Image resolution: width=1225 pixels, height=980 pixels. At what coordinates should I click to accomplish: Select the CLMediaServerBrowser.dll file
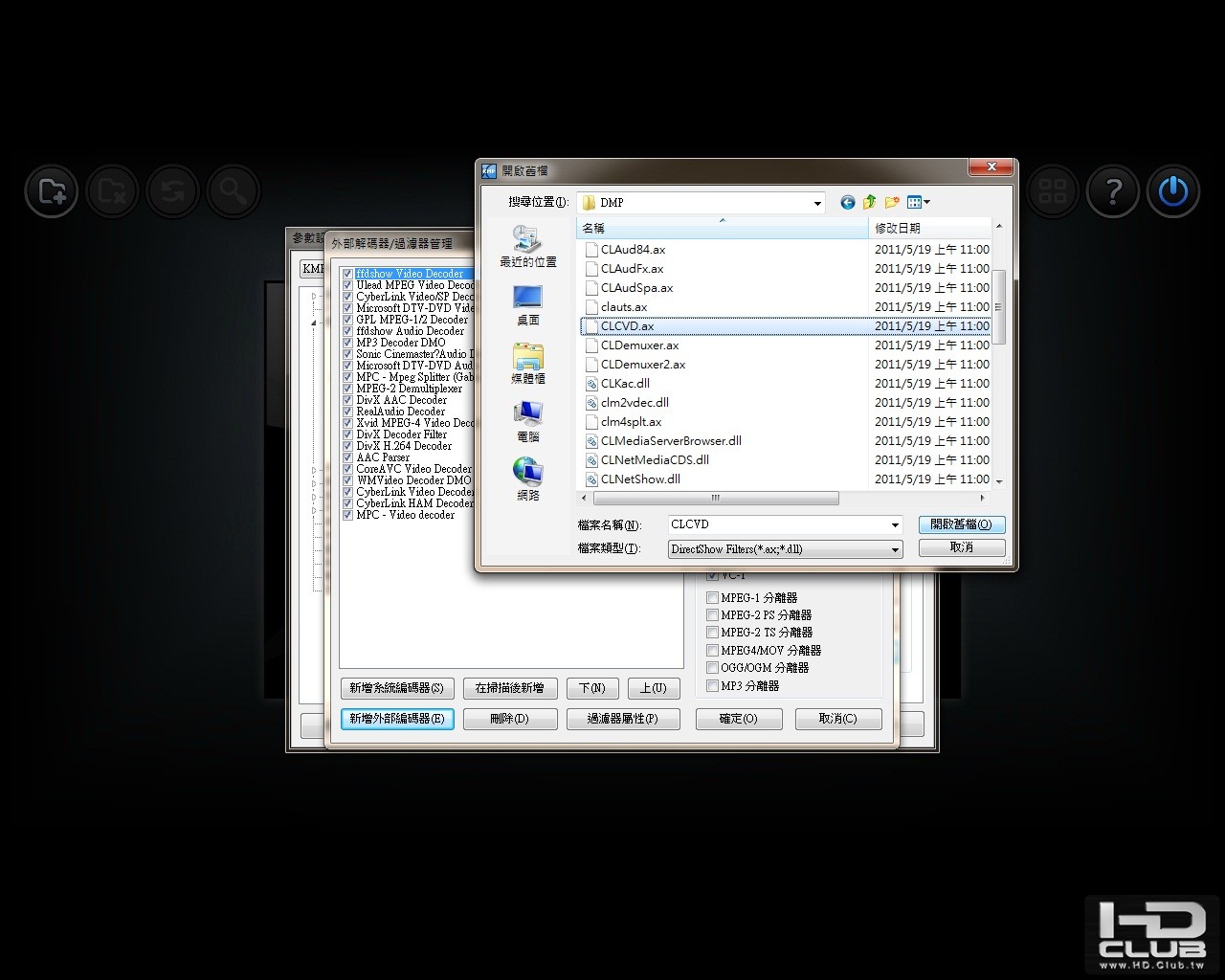pos(670,441)
